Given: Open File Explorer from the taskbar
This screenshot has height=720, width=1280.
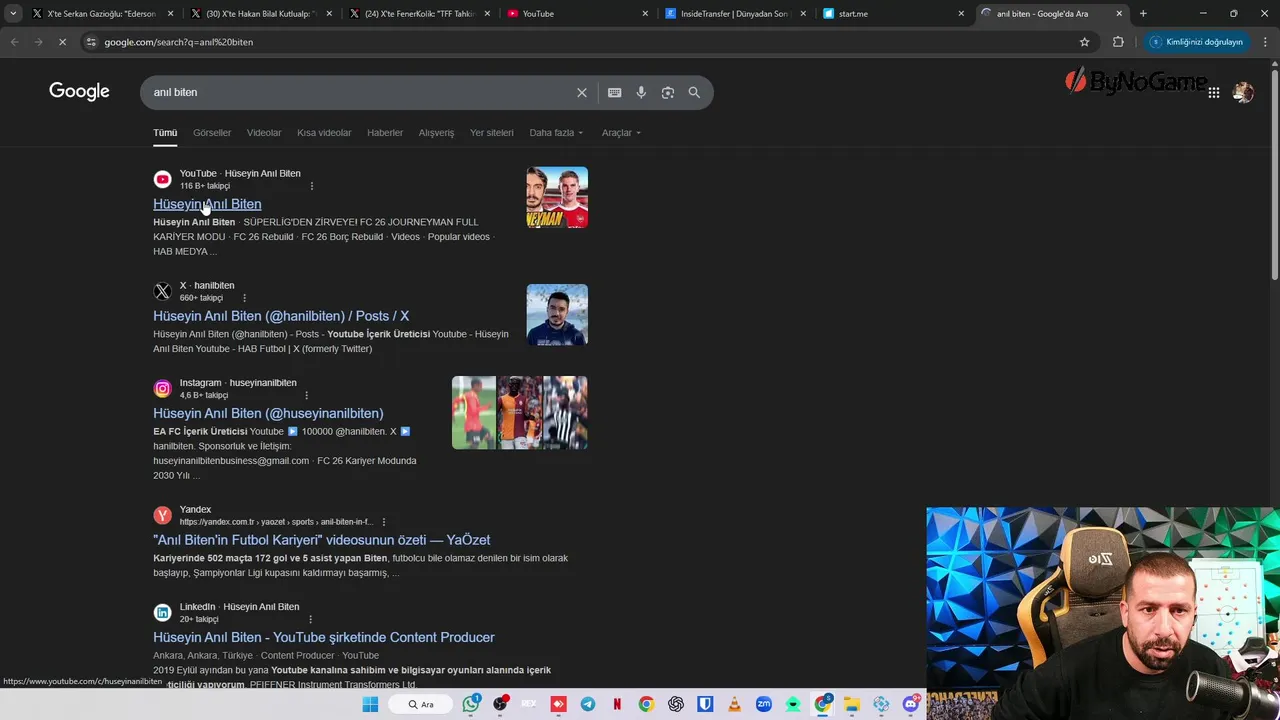Looking at the screenshot, I should pyautogui.click(x=851, y=704).
